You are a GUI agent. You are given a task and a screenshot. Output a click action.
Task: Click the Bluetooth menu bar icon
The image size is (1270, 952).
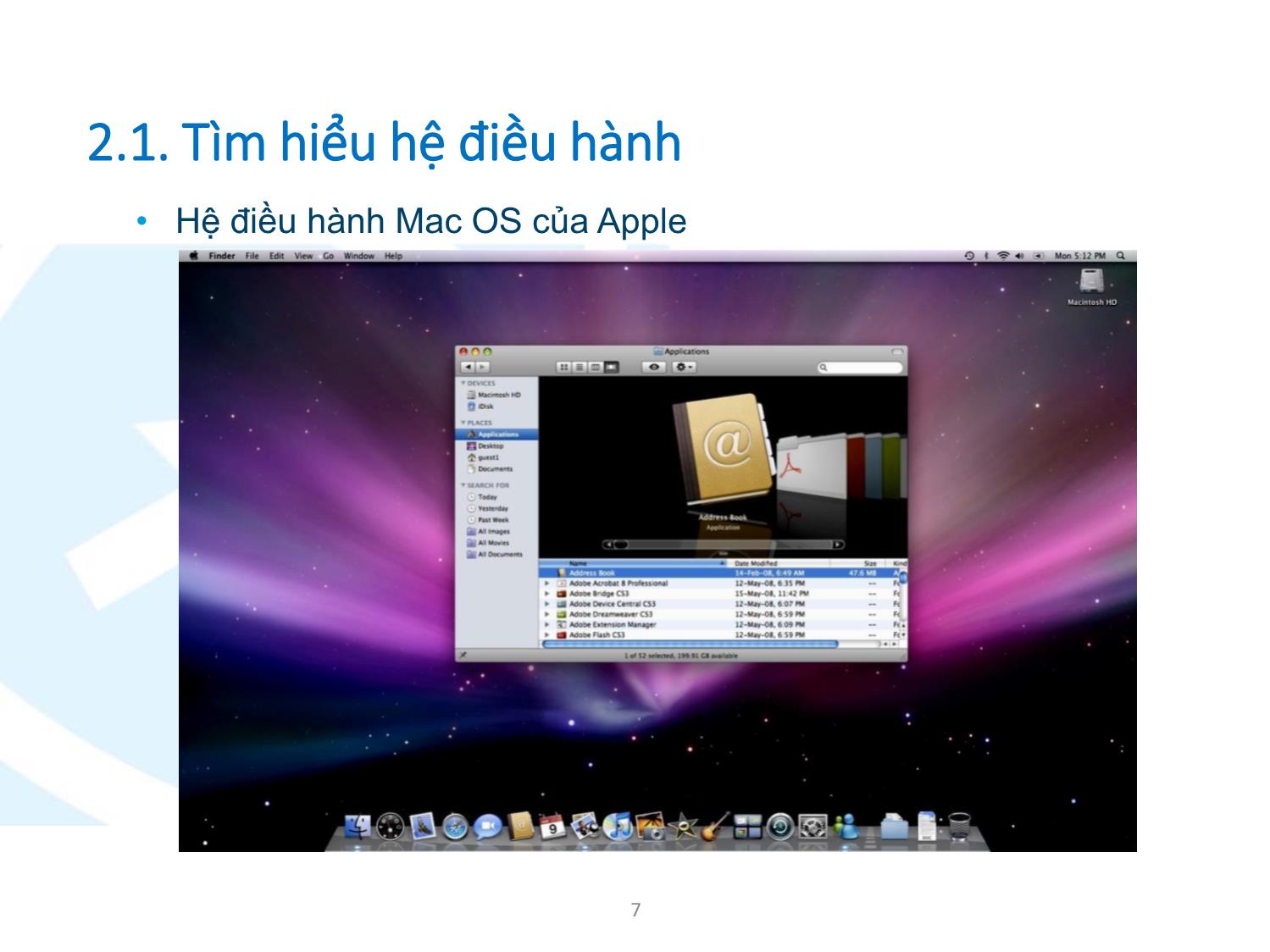click(987, 256)
